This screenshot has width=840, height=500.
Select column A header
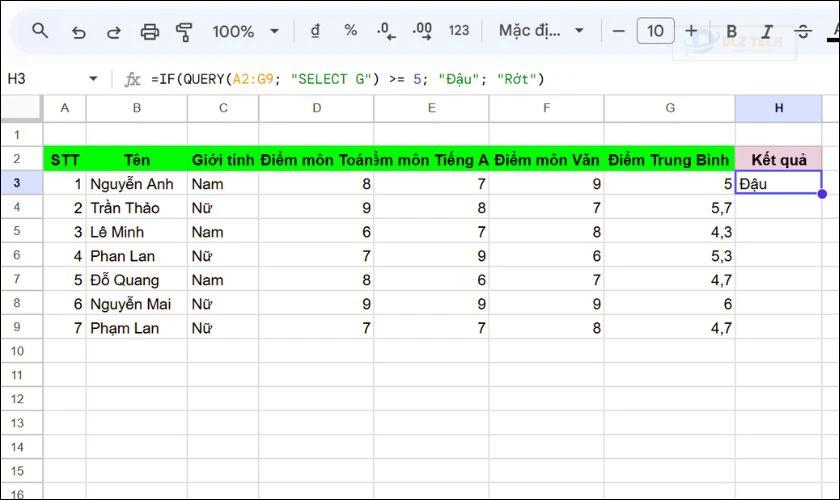point(64,108)
